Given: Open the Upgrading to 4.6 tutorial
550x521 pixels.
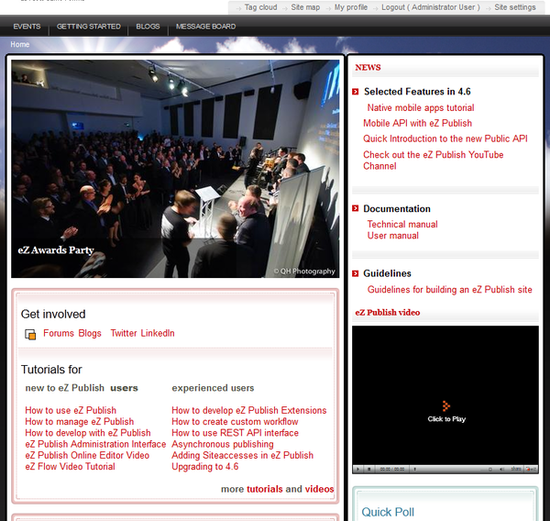Looking at the screenshot, I should tap(205, 467).
